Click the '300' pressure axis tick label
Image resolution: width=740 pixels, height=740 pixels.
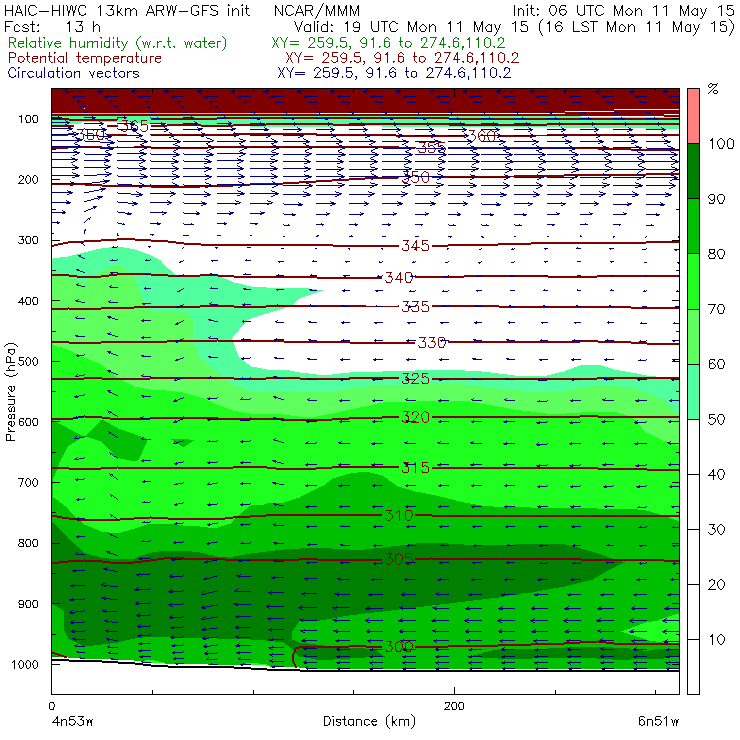[28, 240]
